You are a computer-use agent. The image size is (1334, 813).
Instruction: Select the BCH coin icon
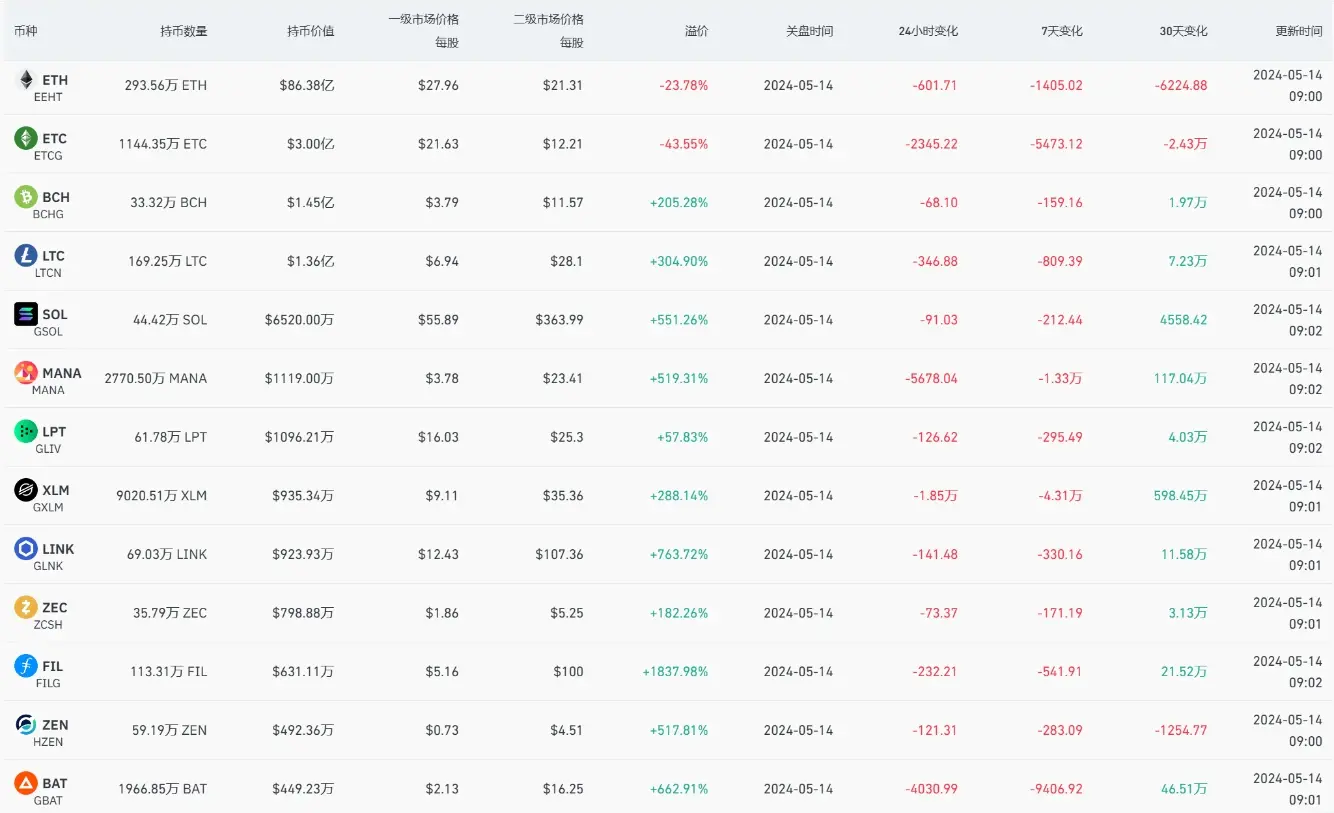pyautogui.click(x=26, y=198)
